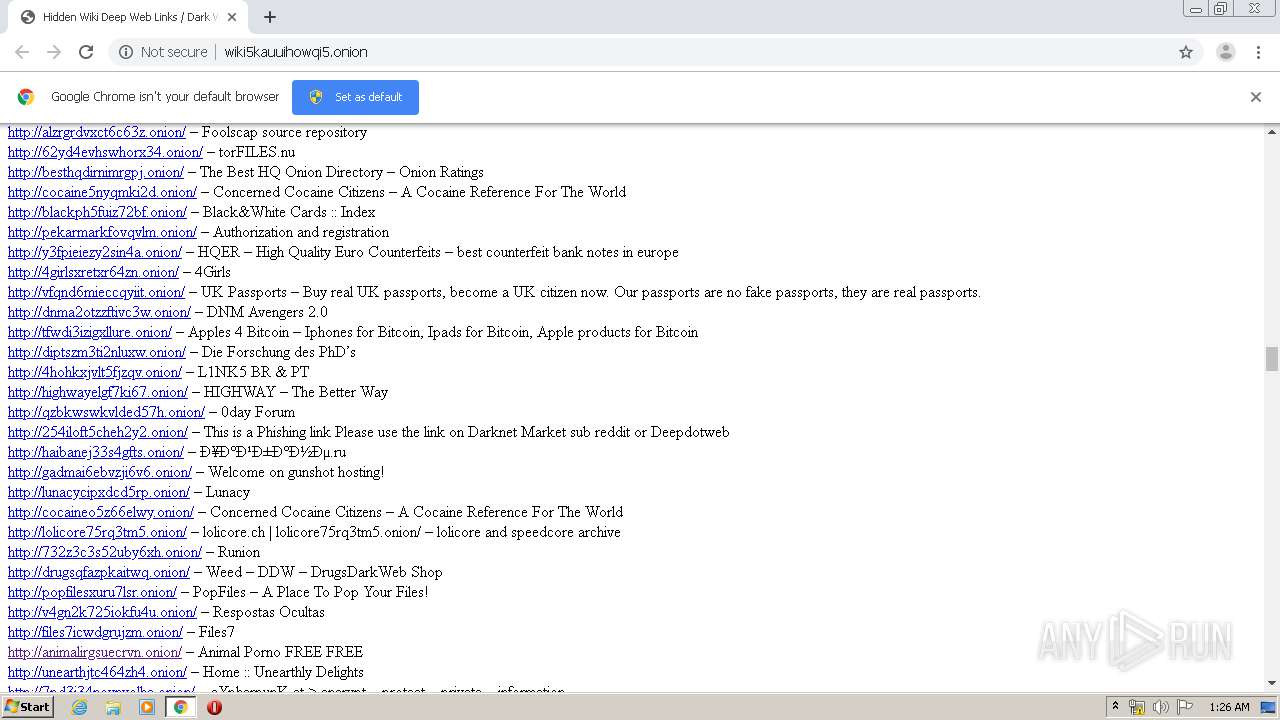Image resolution: width=1280 pixels, height=720 pixels.
Task: Open the 254iloft5cheh2y2.onion link
Action: [98, 432]
